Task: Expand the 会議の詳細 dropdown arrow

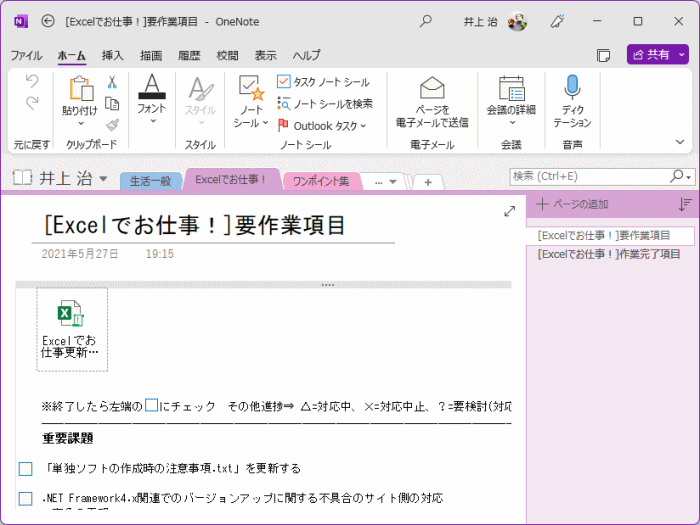Action: coord(512,122)
